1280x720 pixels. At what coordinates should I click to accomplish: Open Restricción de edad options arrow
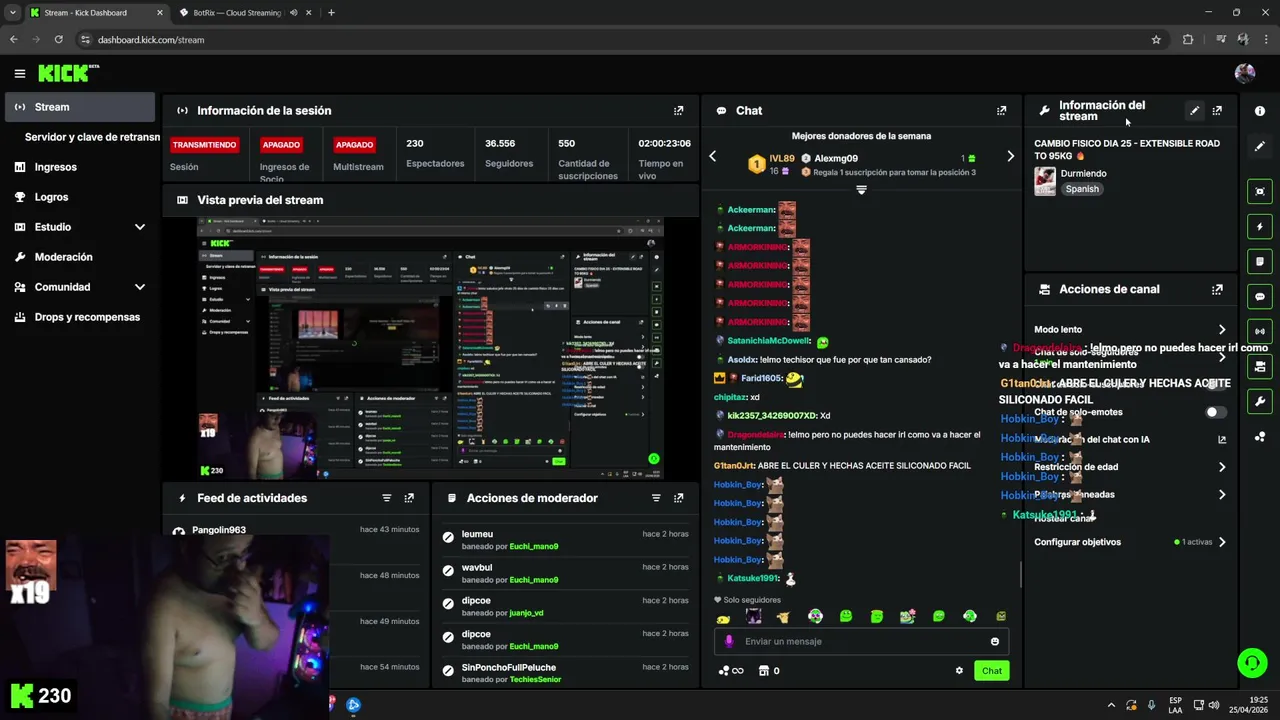coord(1222,467)
